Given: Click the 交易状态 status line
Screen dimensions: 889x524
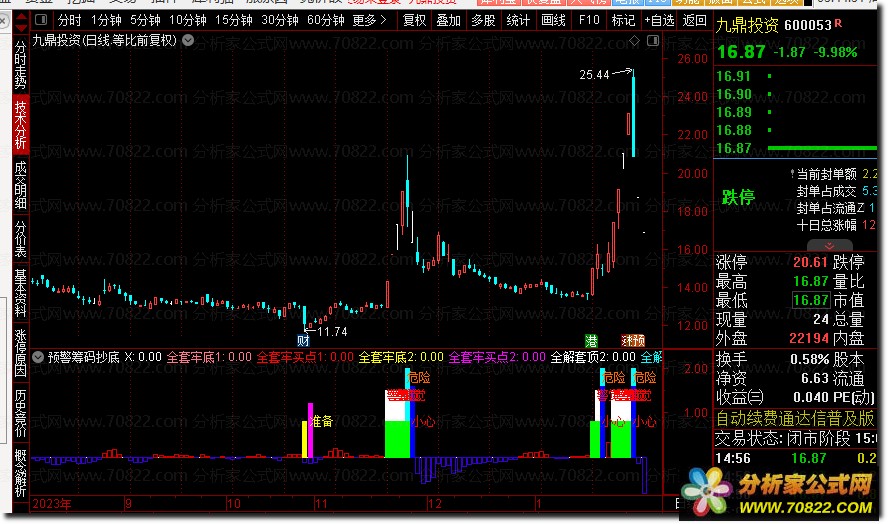Looking at the screenshot, I should point(795,438).
